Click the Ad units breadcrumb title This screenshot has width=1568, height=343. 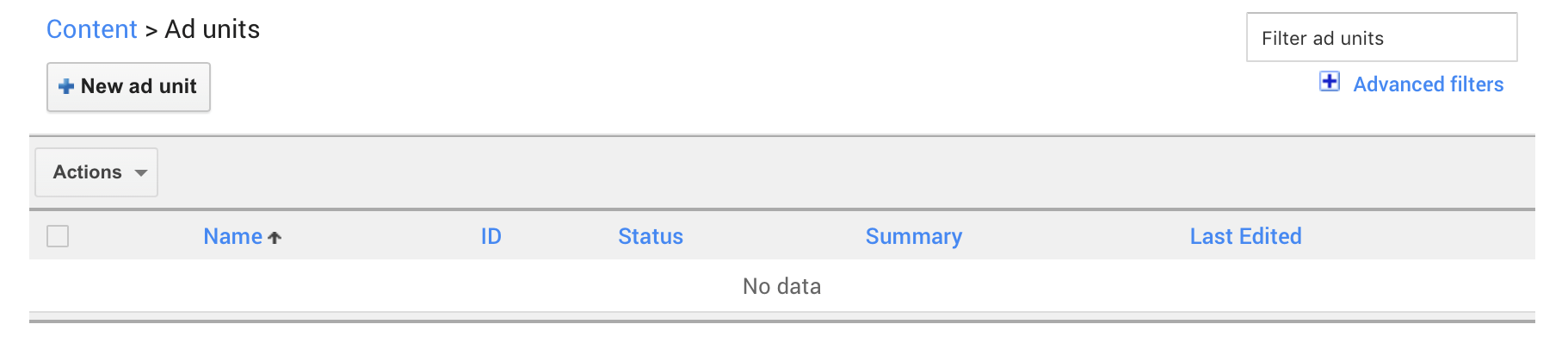(x=212, y=29)
